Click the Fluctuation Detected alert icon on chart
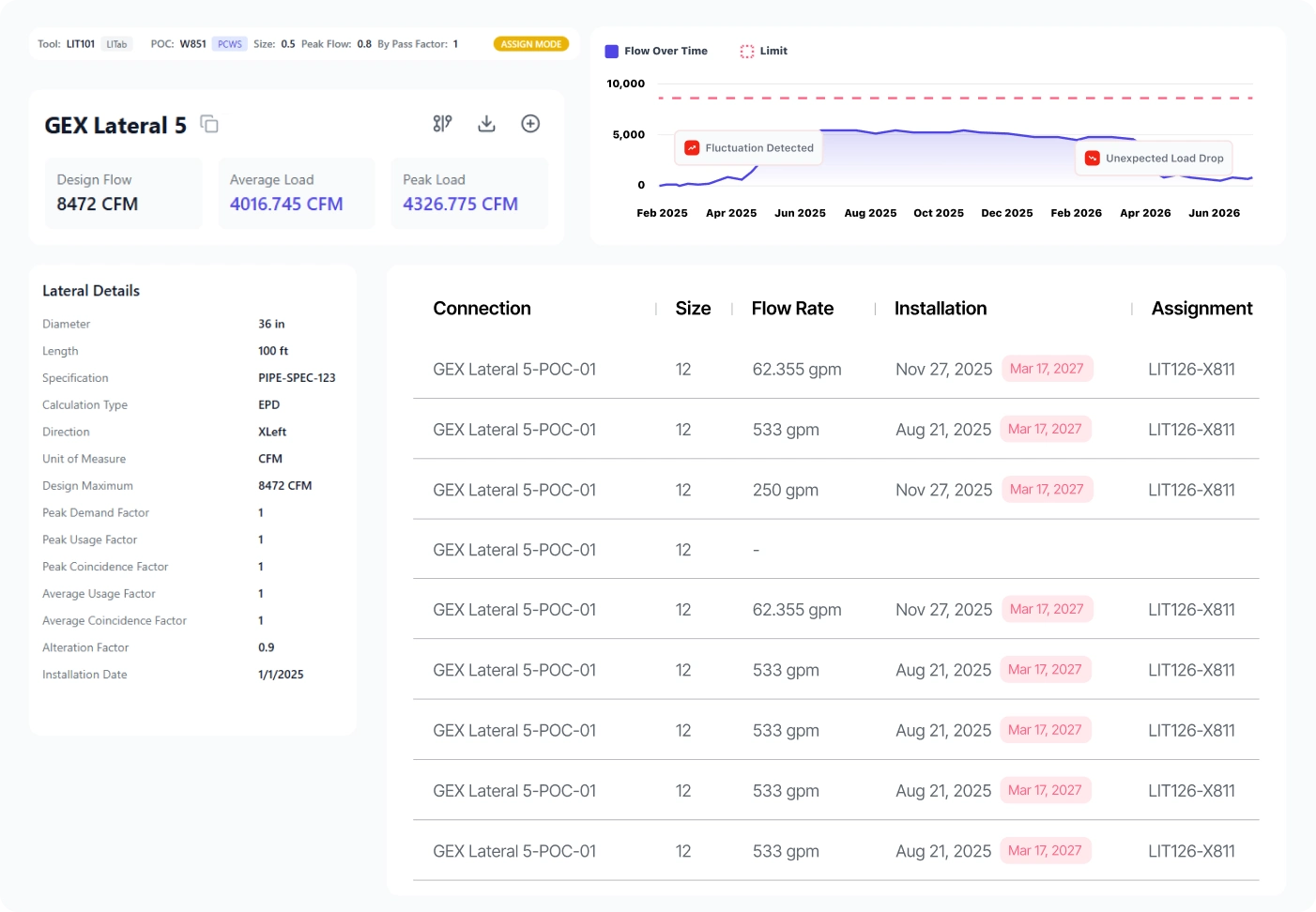The image size is (1316, 912). click(x=693, y=147)
